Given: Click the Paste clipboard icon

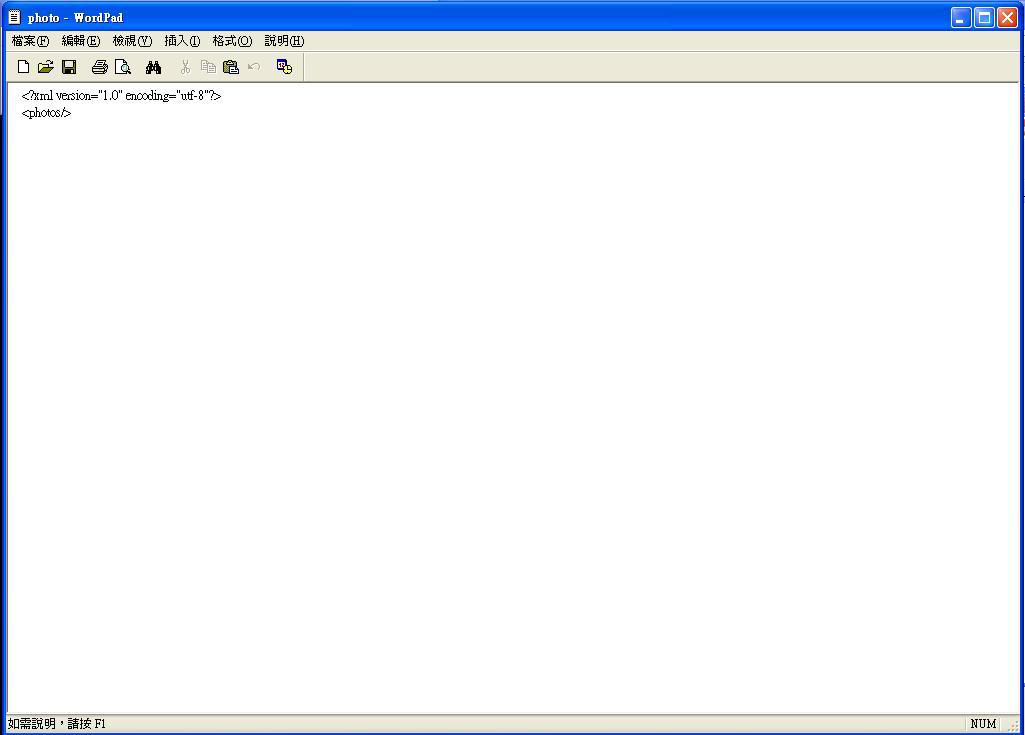Looking at the screenshot, I should [x=231, y=67].
